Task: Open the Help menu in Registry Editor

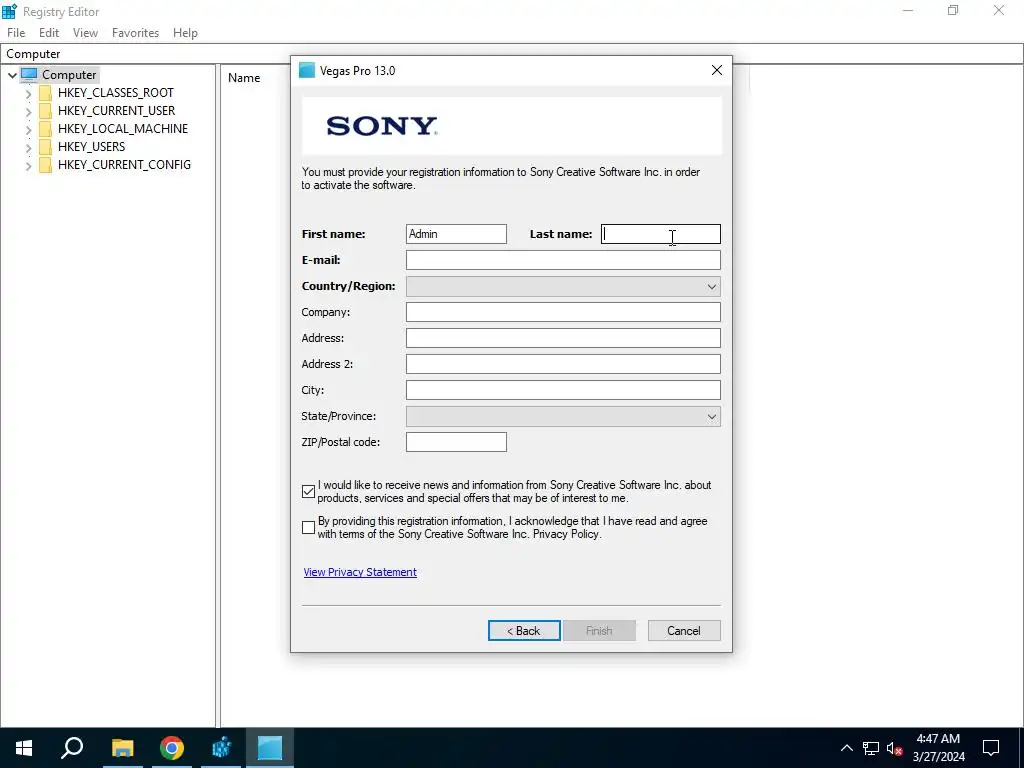Action: [x=185, y=33]
